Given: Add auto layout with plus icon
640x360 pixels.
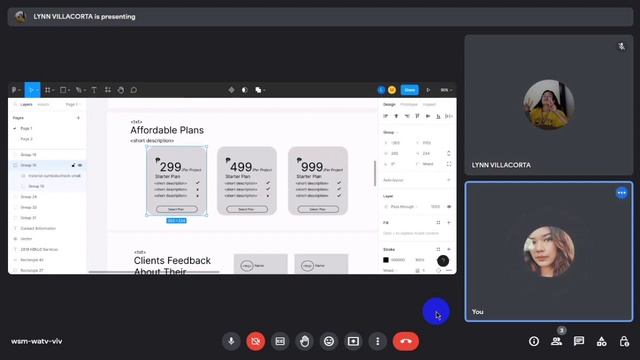Looking at the screenshot, I should tap(449, 180).
